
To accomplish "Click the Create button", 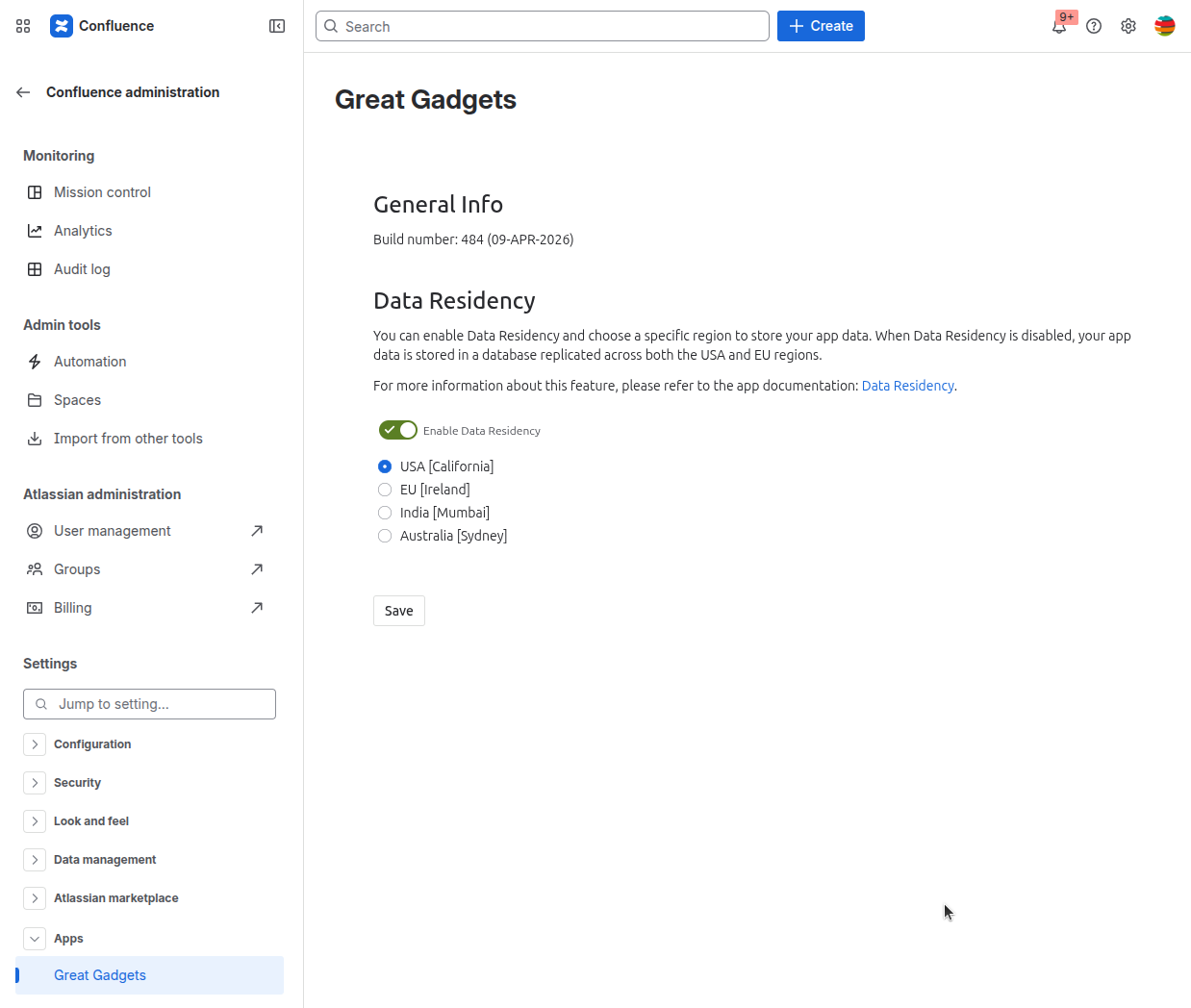I will point(821,26).
